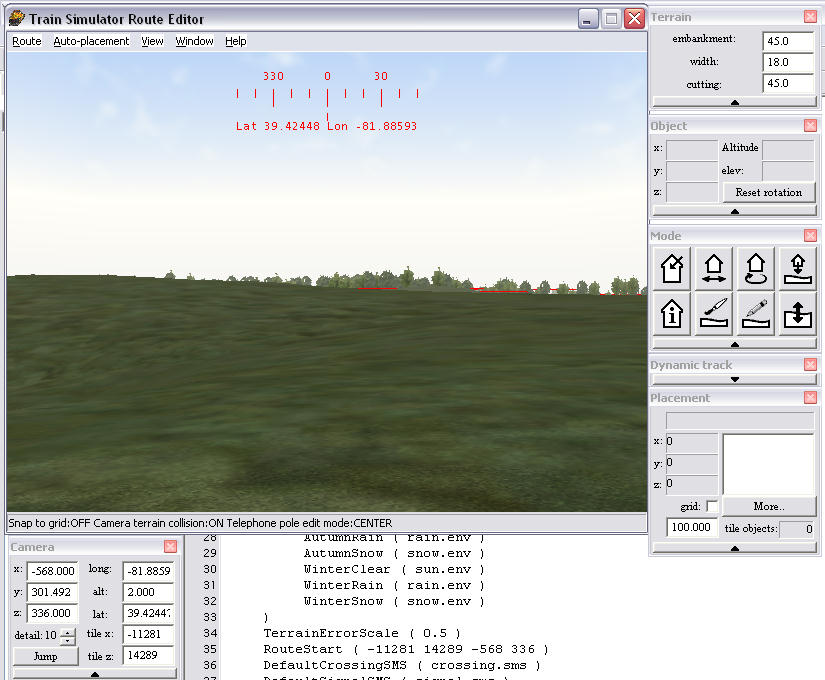825x680 pixels.
Task: Click the Placement x coordinate field
Action: tap(692, 442)
